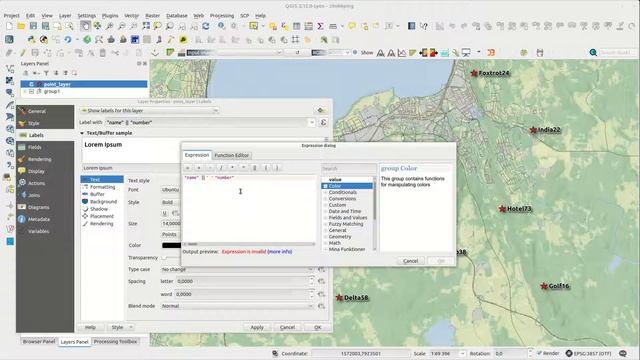Viewport: 640px width, 360px height.
Task: Open the Raster menu
Action: [x=153, y=16]
